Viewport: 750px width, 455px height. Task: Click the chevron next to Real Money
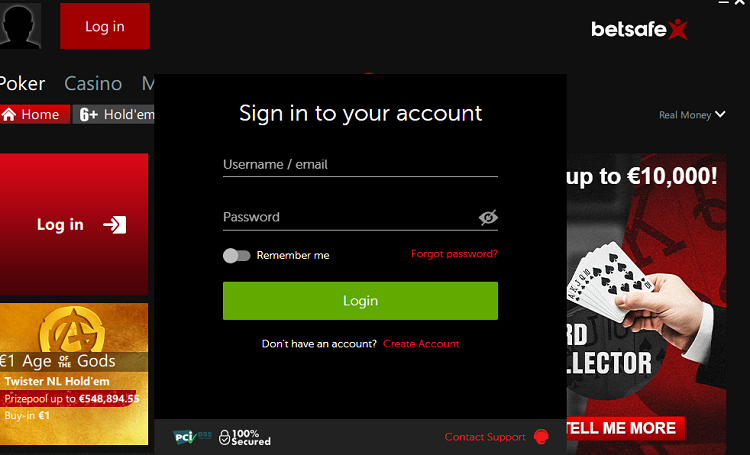point(720,114)
